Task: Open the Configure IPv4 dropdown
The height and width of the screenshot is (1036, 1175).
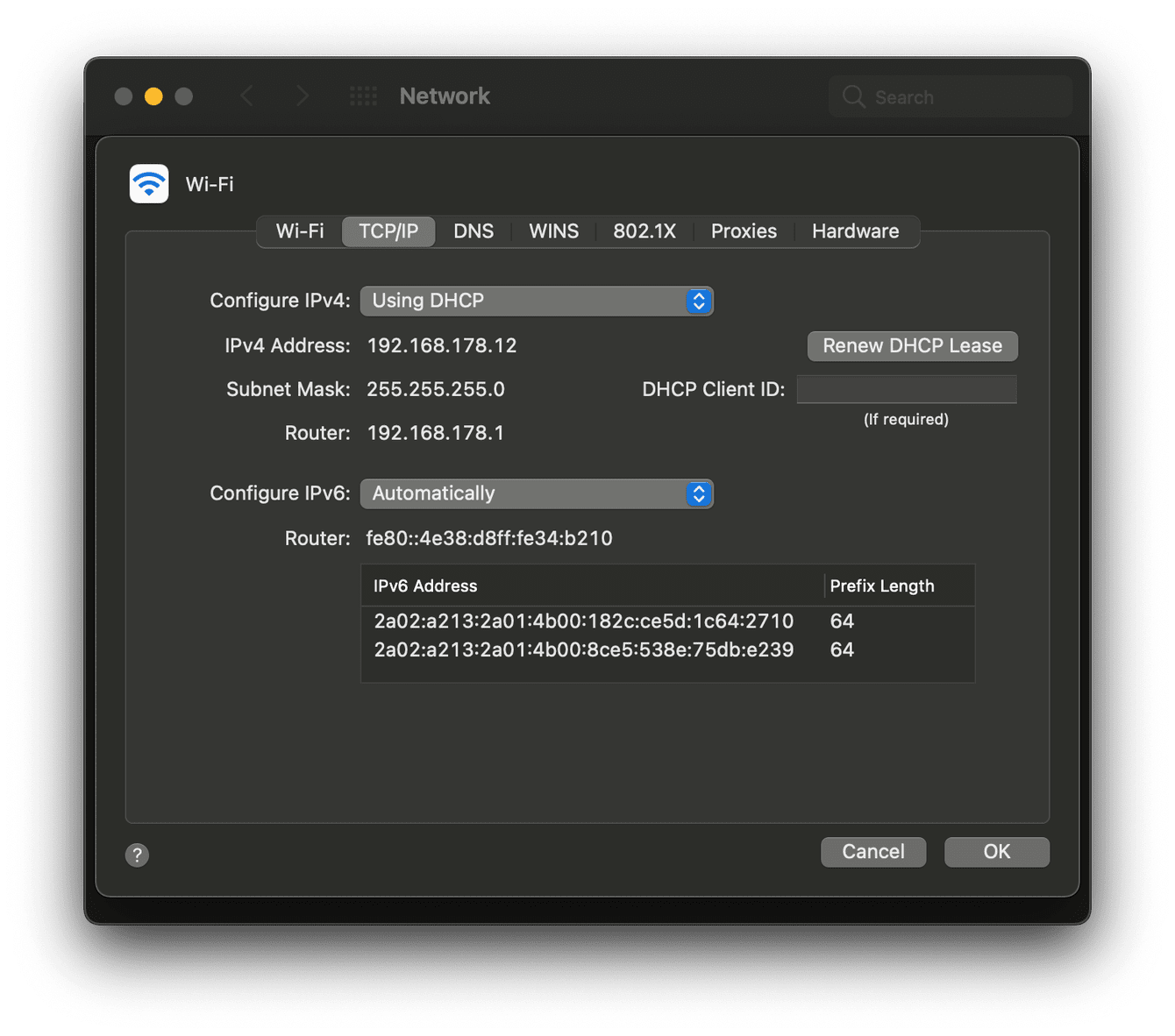Action: tap(537, 301)
